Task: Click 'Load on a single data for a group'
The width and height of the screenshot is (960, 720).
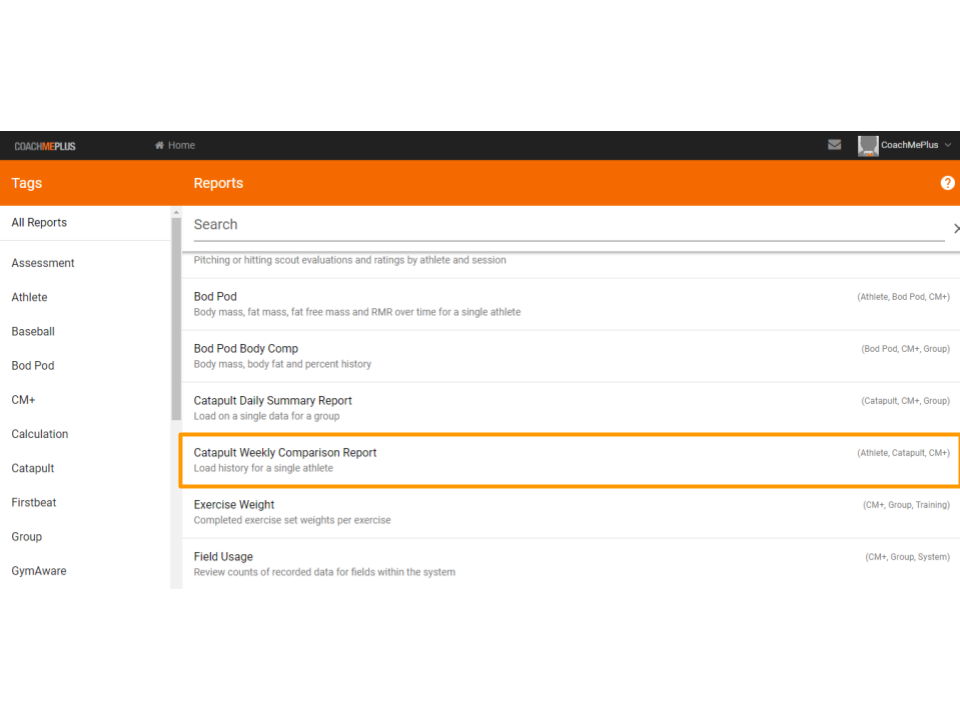Action: [266, 416]
